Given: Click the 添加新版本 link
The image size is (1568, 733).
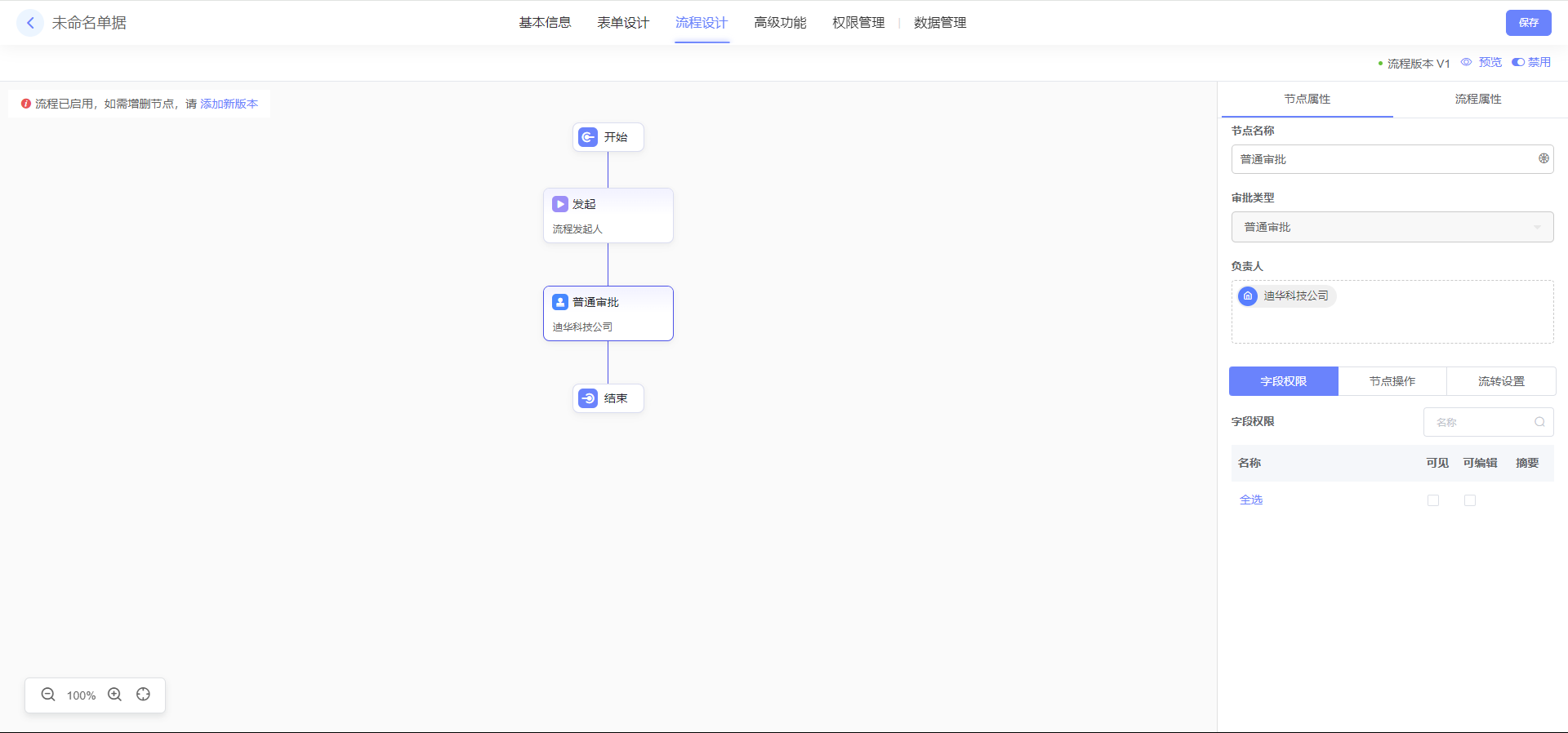Looking at the screenshot, I should (x=229, y=104).
